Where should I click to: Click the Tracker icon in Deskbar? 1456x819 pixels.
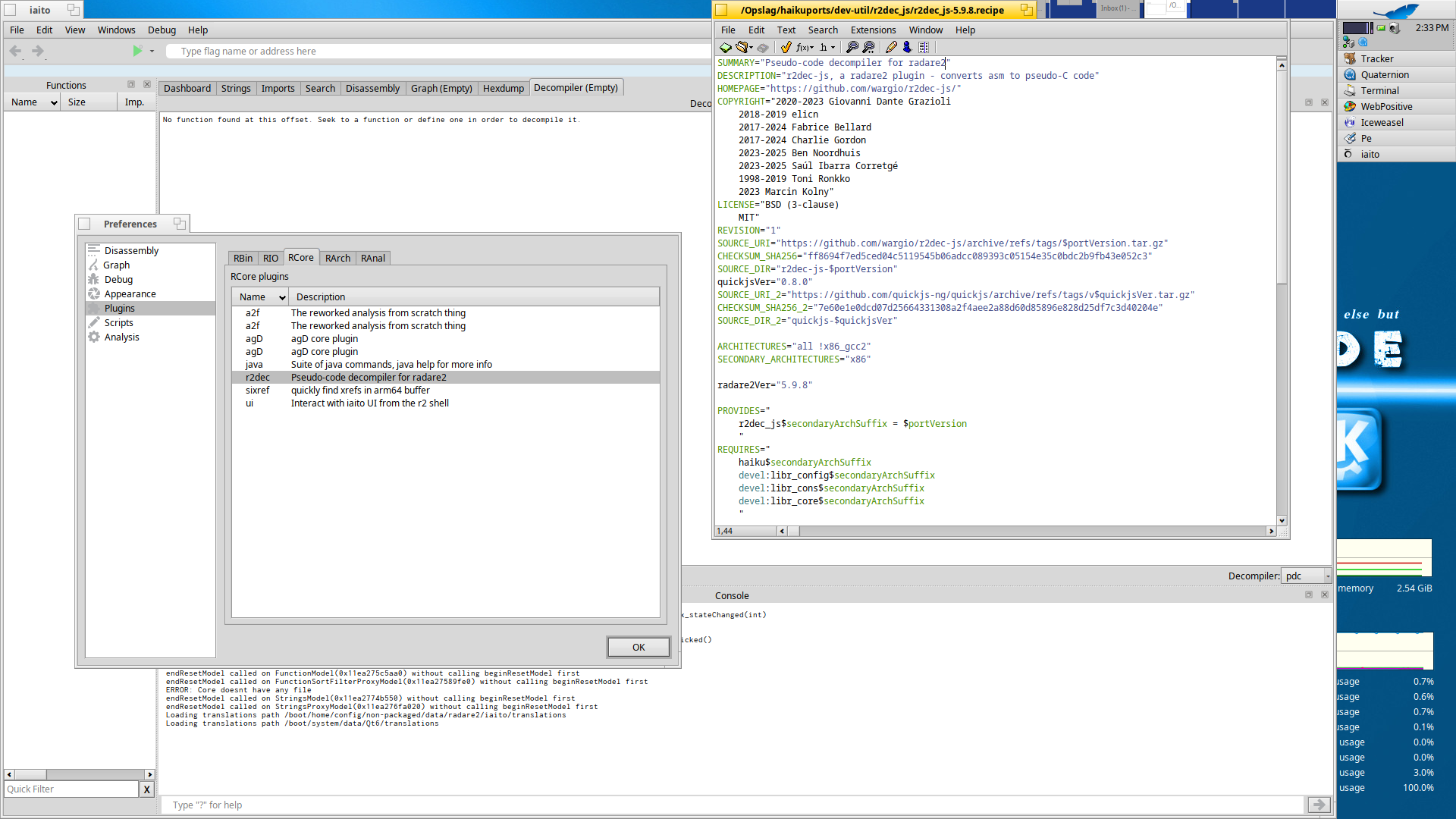pos(1350,58)
